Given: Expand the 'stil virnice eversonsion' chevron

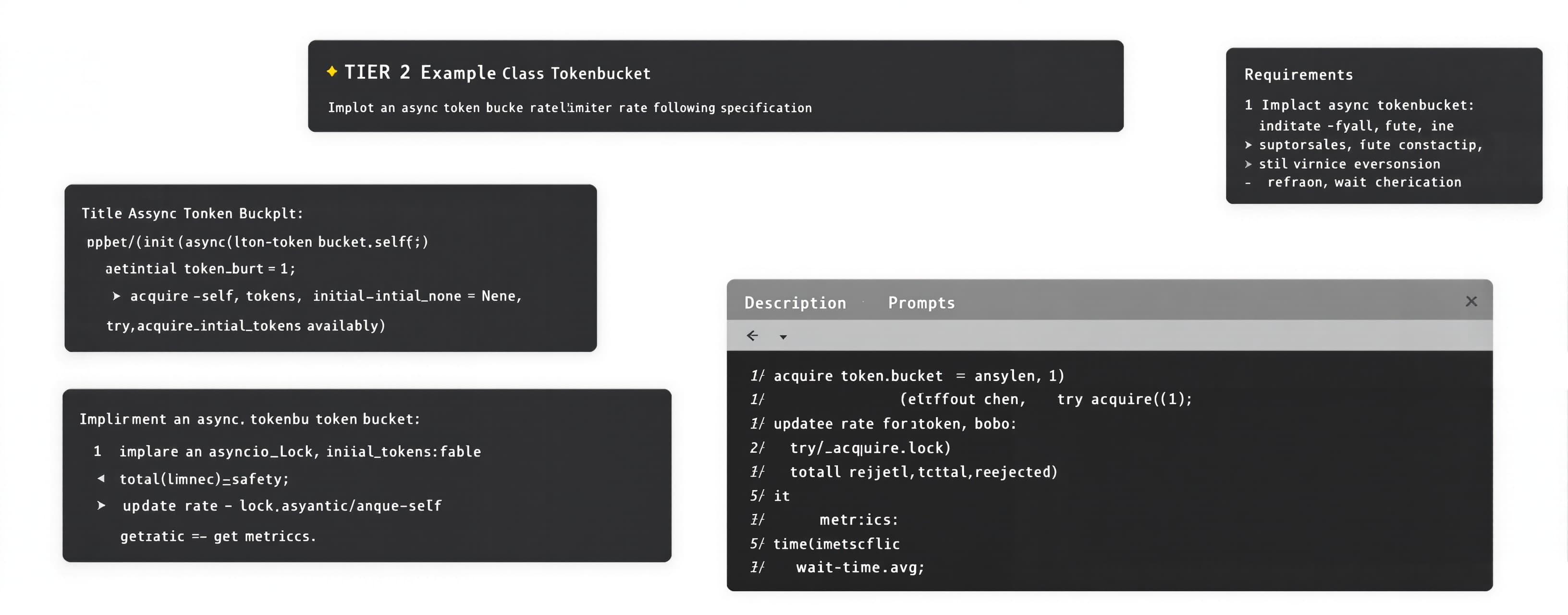Looking at the screenshot, I should point(1249,164).
